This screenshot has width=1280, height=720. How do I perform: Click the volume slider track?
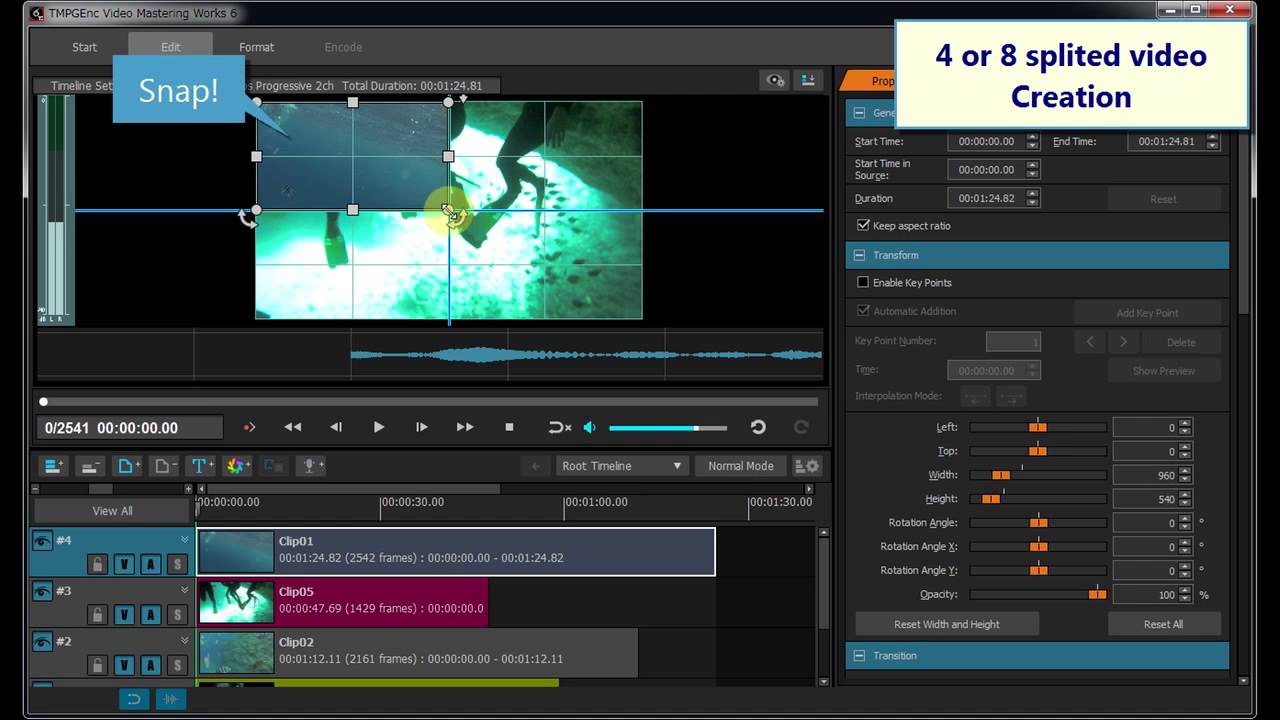(668, 428)
